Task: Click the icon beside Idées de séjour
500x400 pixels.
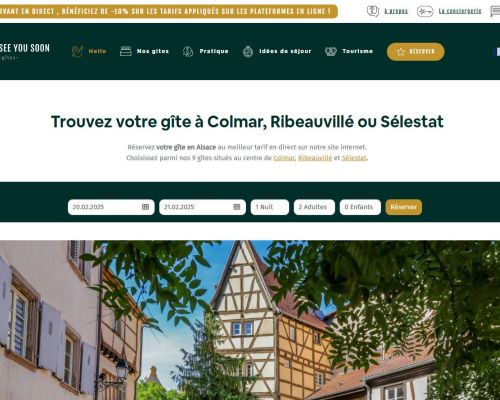Action: pos(248,51)
